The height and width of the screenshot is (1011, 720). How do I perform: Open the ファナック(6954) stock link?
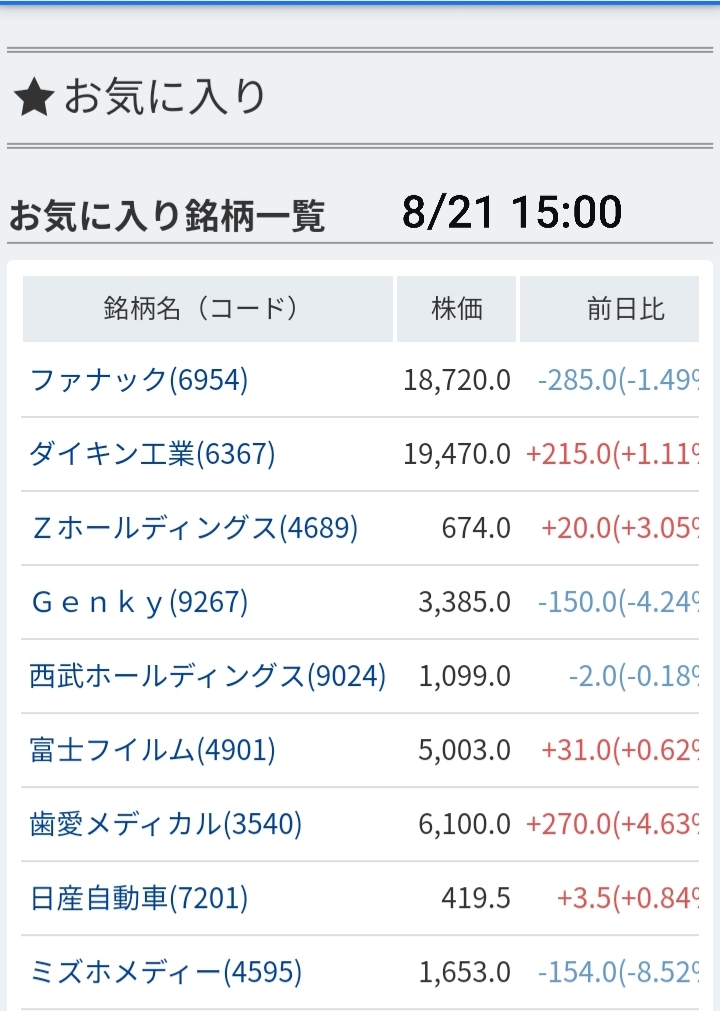(x=139, y=380)
